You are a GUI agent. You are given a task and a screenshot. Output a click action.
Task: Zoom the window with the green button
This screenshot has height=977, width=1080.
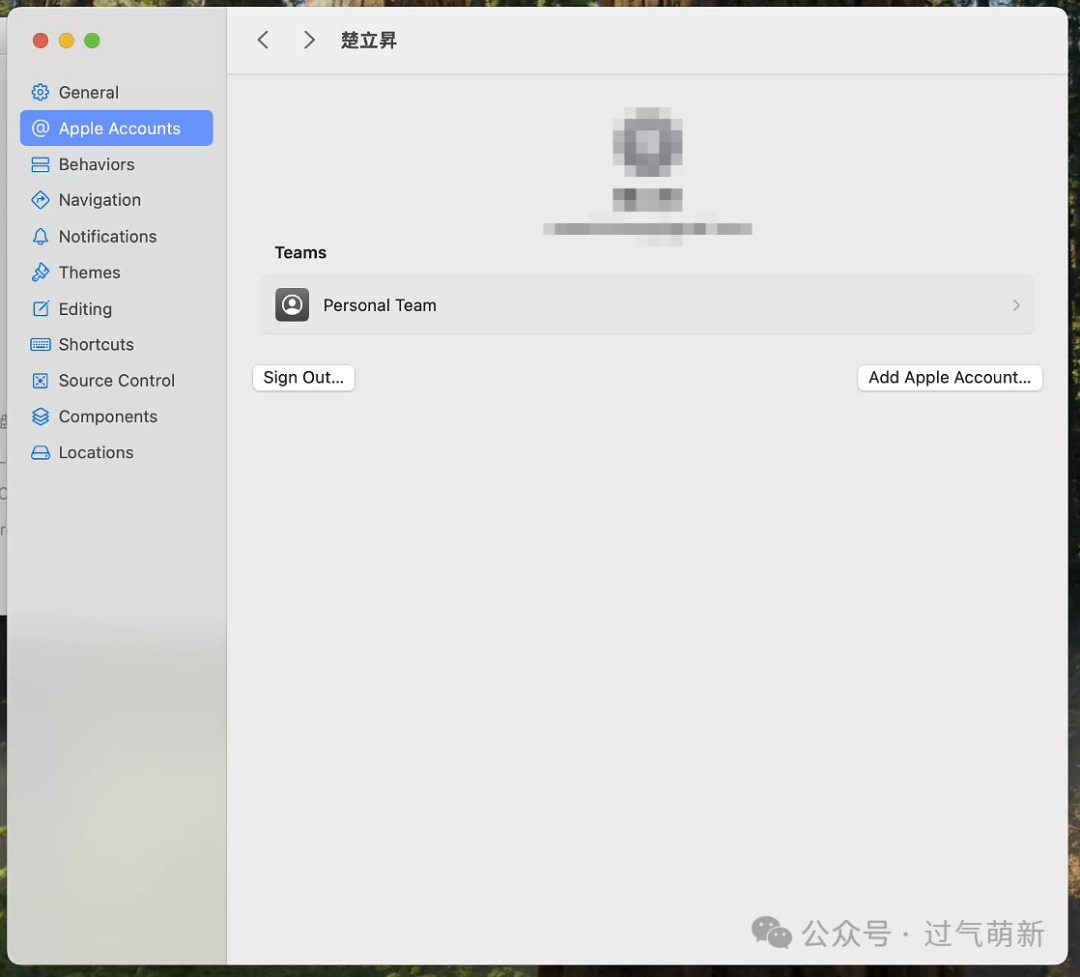(x=92, y=41)
